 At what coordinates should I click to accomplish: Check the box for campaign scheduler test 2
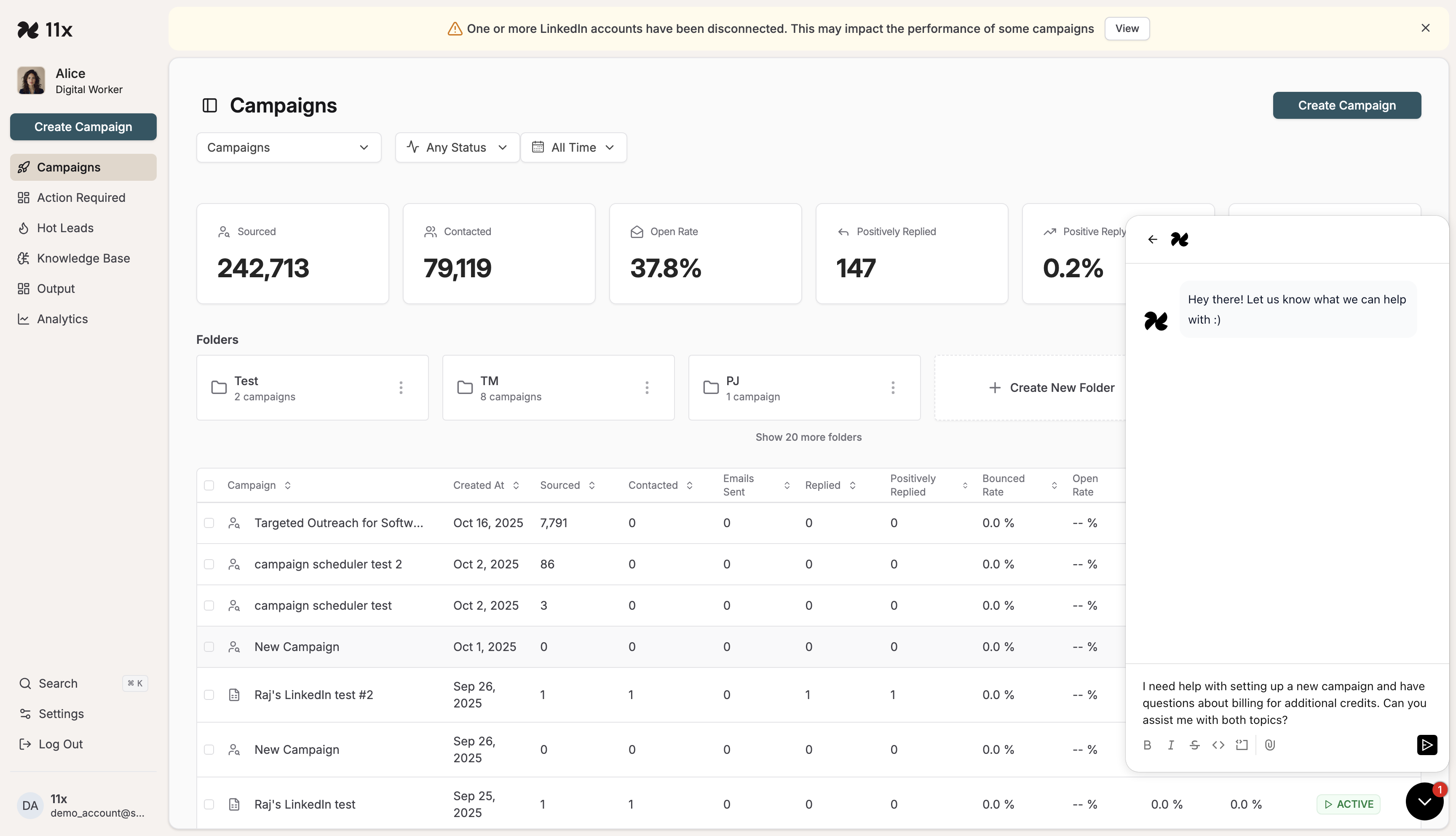click(209, 564)
